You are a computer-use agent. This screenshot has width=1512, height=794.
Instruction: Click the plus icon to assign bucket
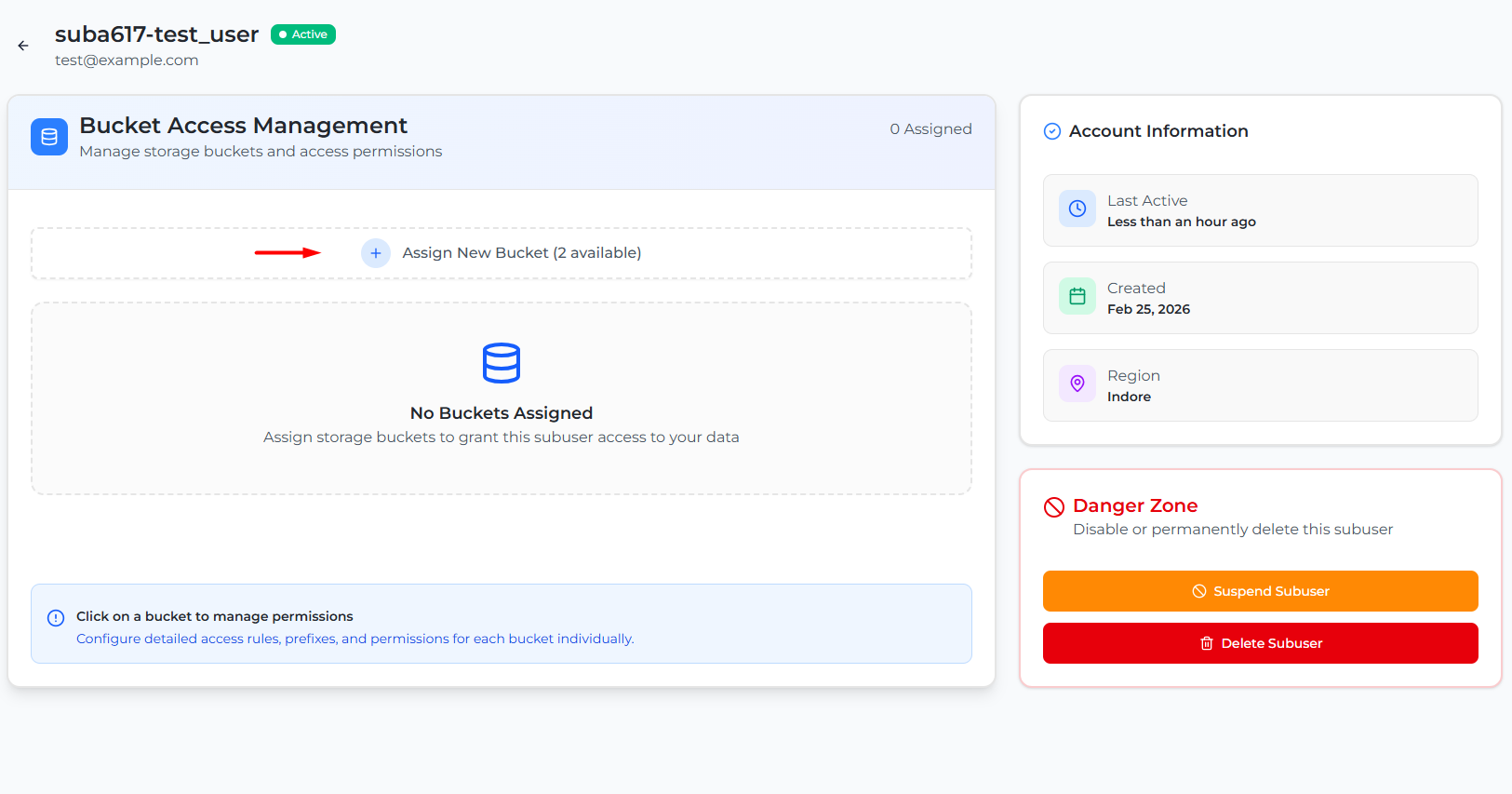(x=376, y=253)
